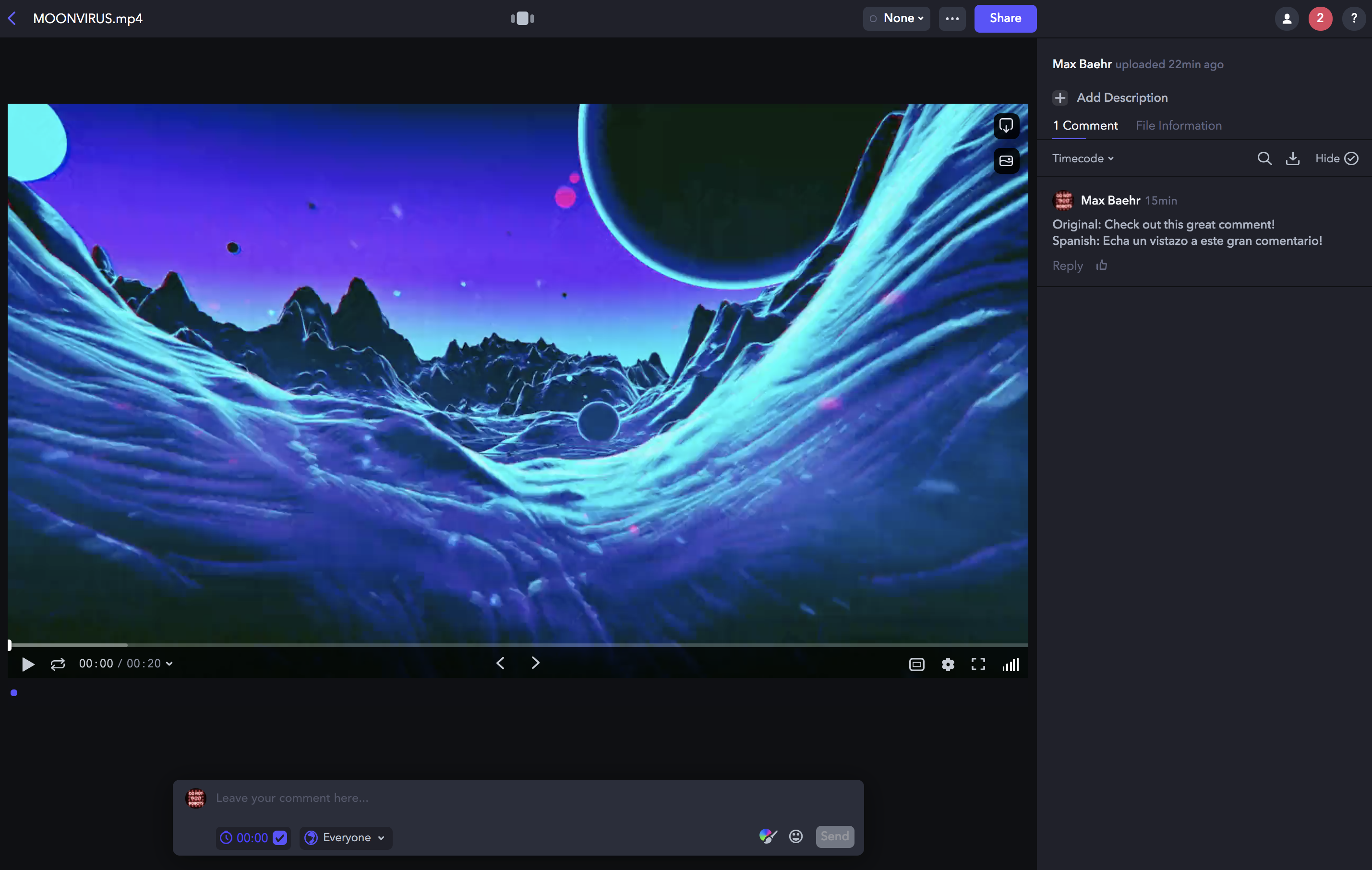
Task: Open player settings gear
Action: point(948,665)
